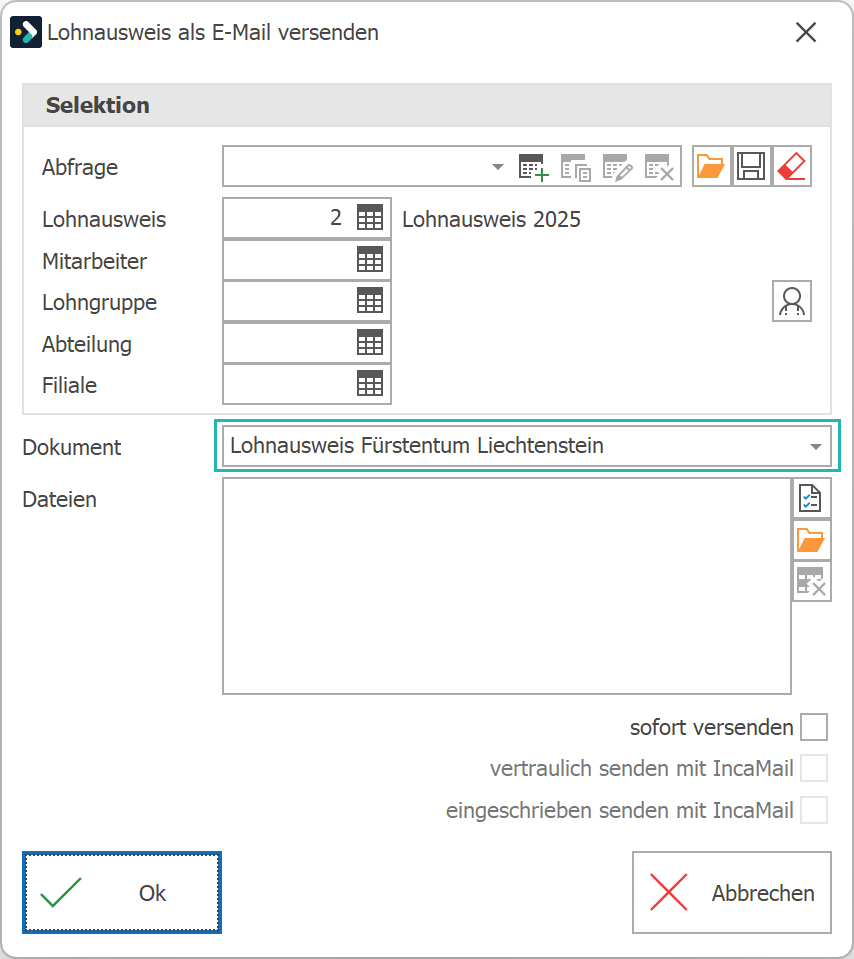
Task: Click the edit query pencil icon
Action: (617, 167)
